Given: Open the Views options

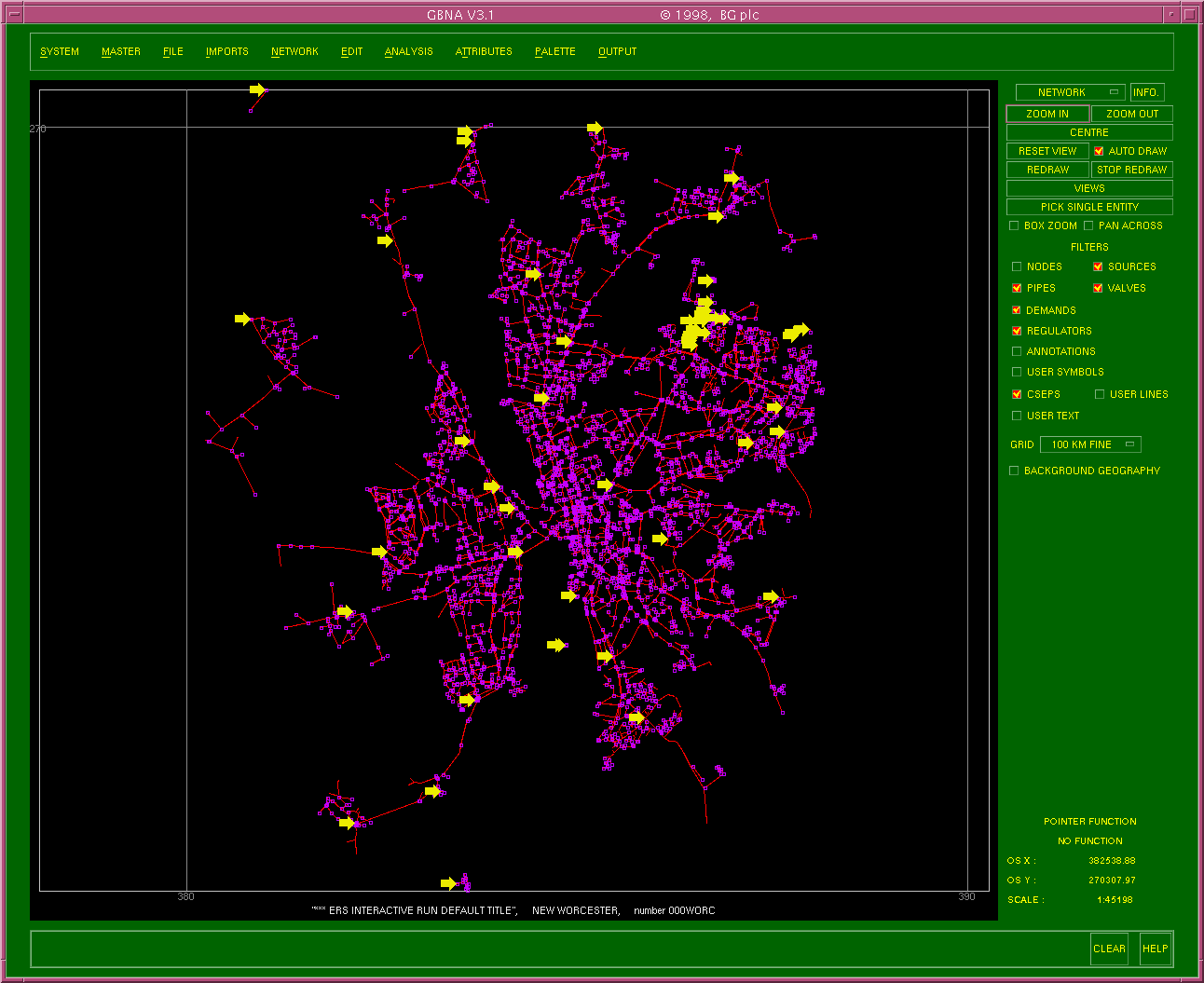Looking at the screenshot, I should (1089, 188).
